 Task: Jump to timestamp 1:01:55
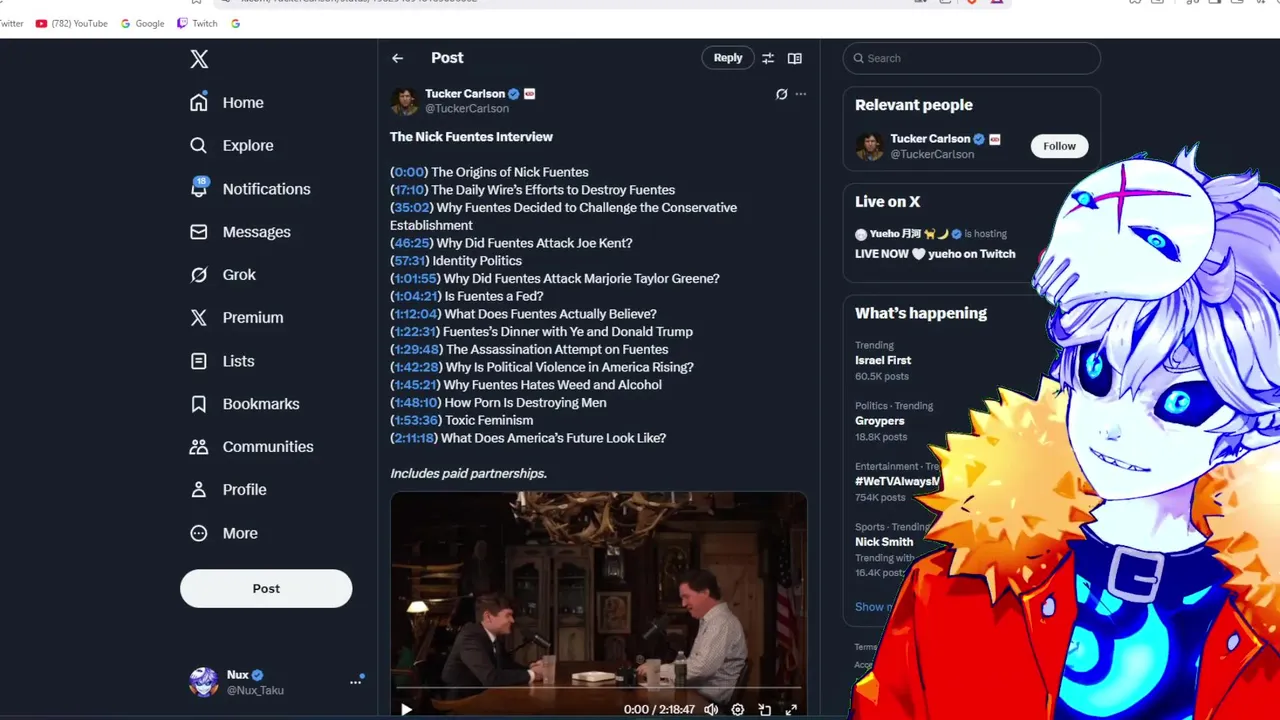coord(416,279)
